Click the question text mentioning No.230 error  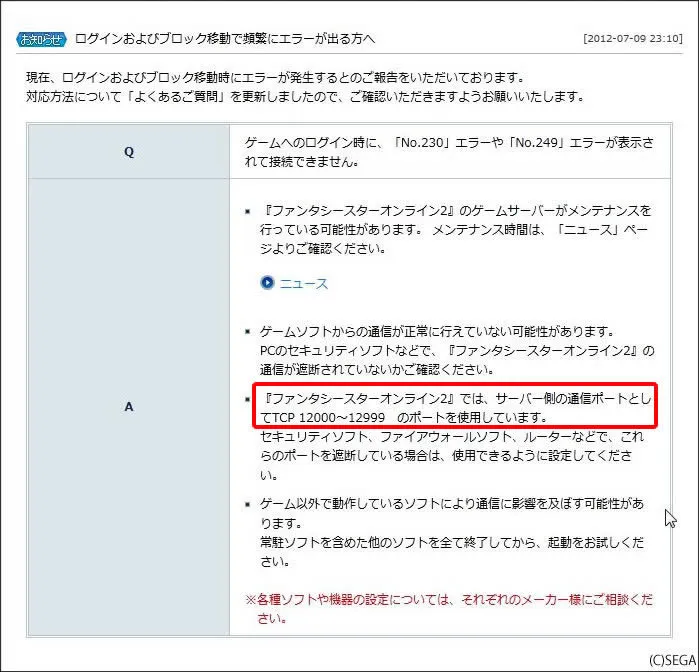449,152
